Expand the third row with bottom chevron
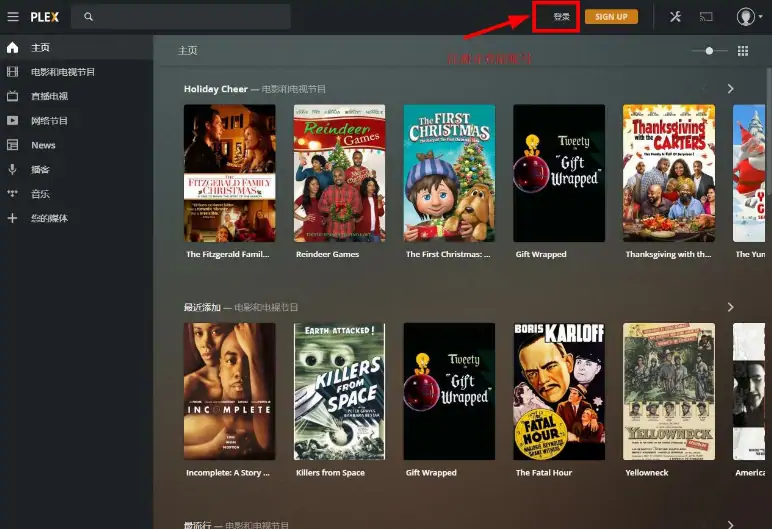 click(731, 525)
